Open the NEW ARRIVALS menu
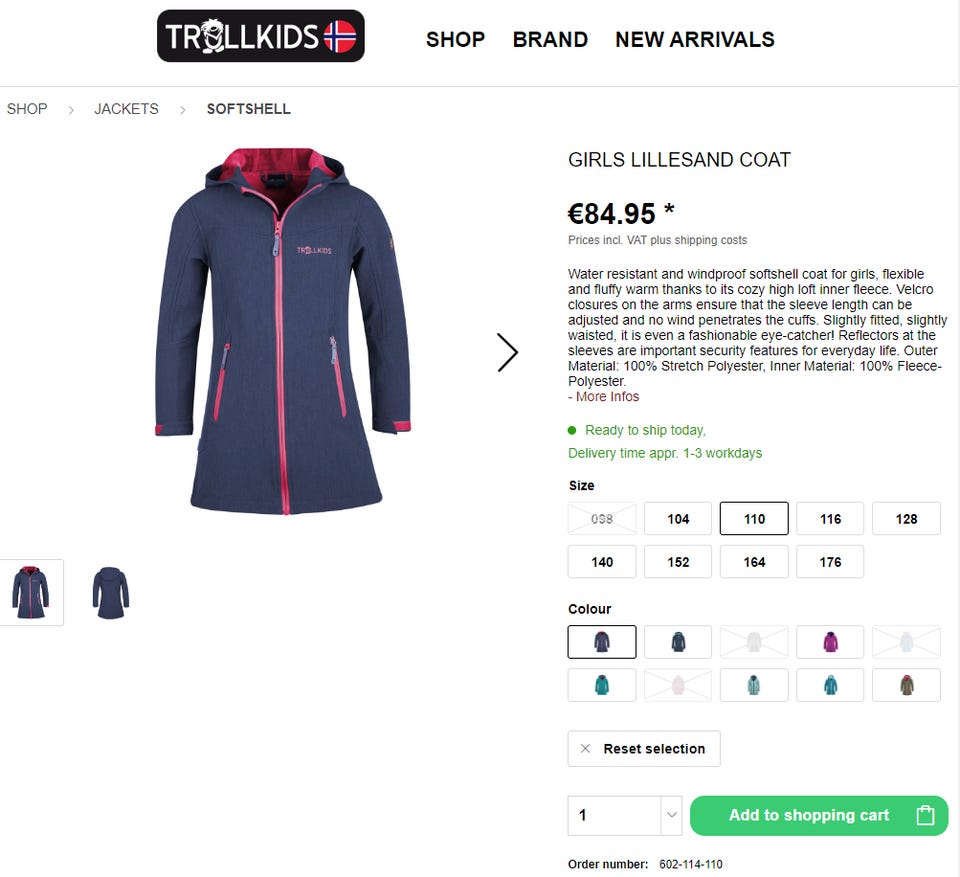This screenshot has height=877, width=960. pyautogui.click(x=695, y=39)
